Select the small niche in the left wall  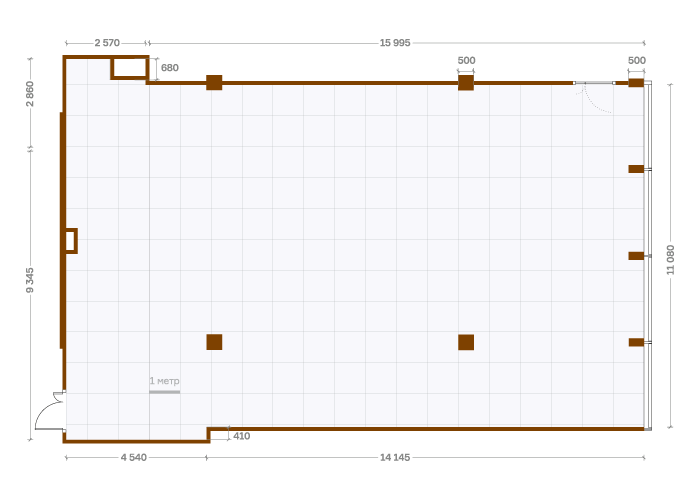pyautogui.click(x=70, y=241)
